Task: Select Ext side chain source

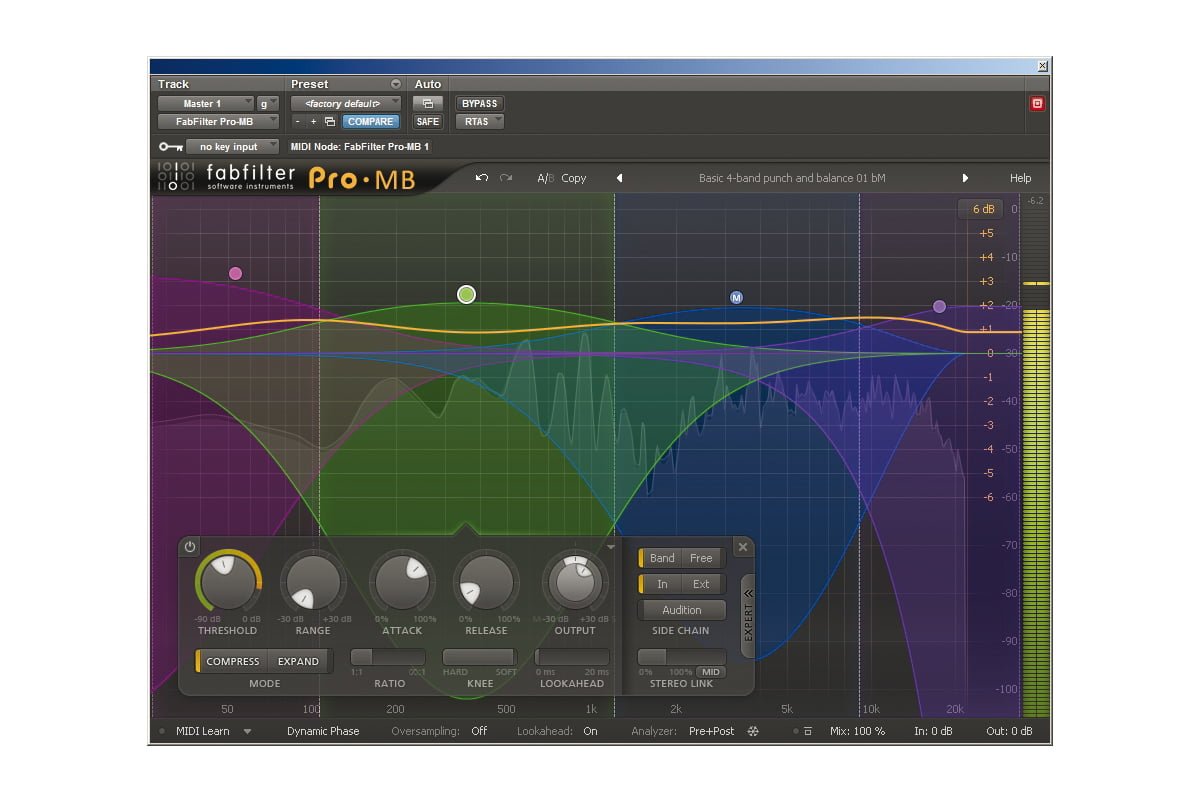Action: (x=702, y=584)
